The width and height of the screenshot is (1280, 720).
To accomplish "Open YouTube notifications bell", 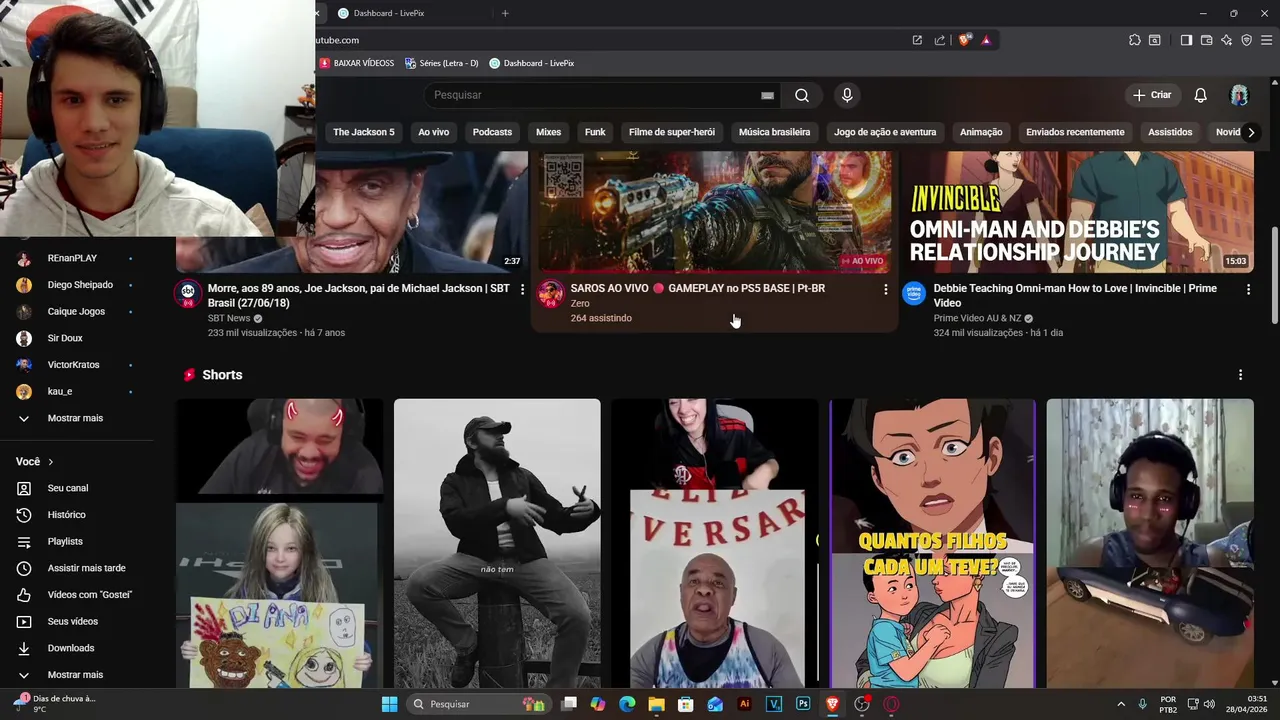I will [x=1200, y=95].
